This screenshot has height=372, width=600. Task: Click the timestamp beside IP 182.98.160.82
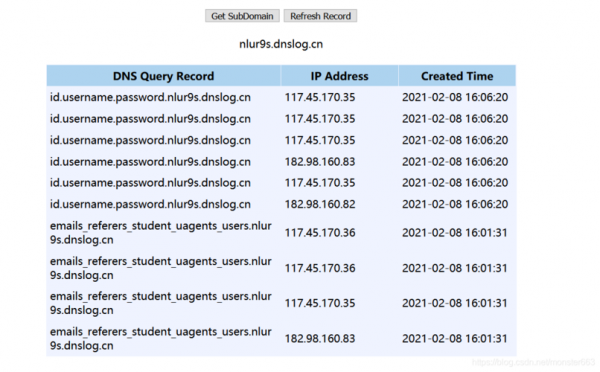(x=455, y=204)
